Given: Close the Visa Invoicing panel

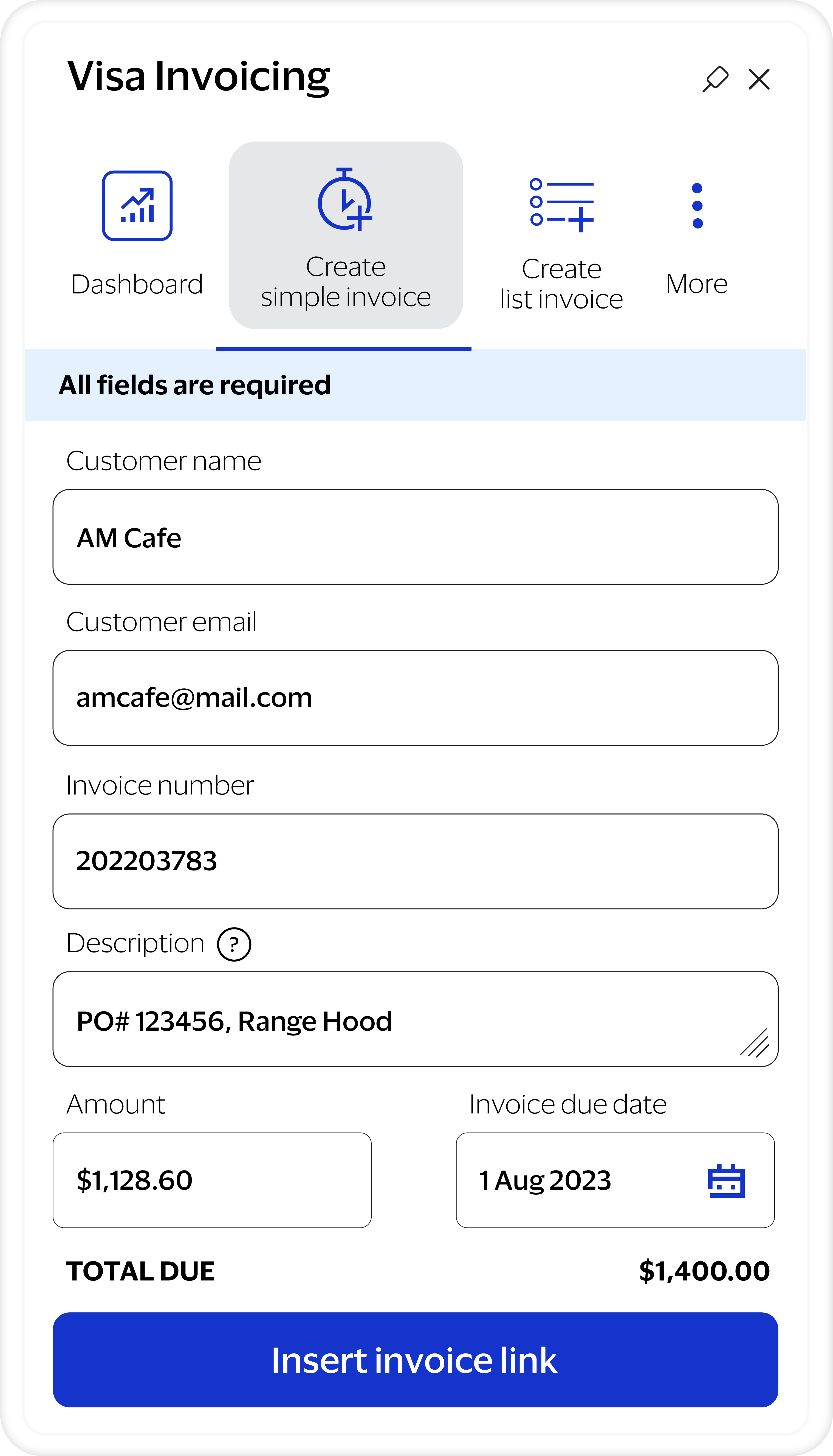Looking at the screenshot, I should 759,79.
